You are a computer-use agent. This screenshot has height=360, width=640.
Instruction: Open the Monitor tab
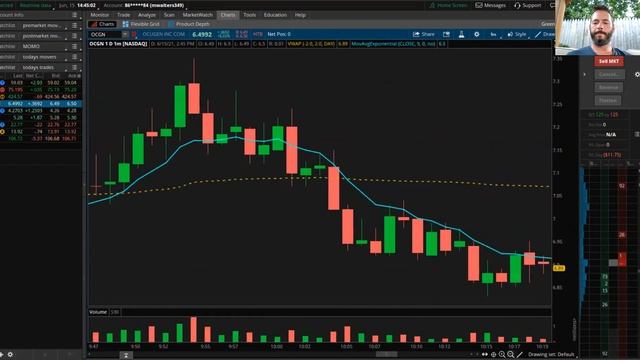pyautogui.click(x=100, y=15)
